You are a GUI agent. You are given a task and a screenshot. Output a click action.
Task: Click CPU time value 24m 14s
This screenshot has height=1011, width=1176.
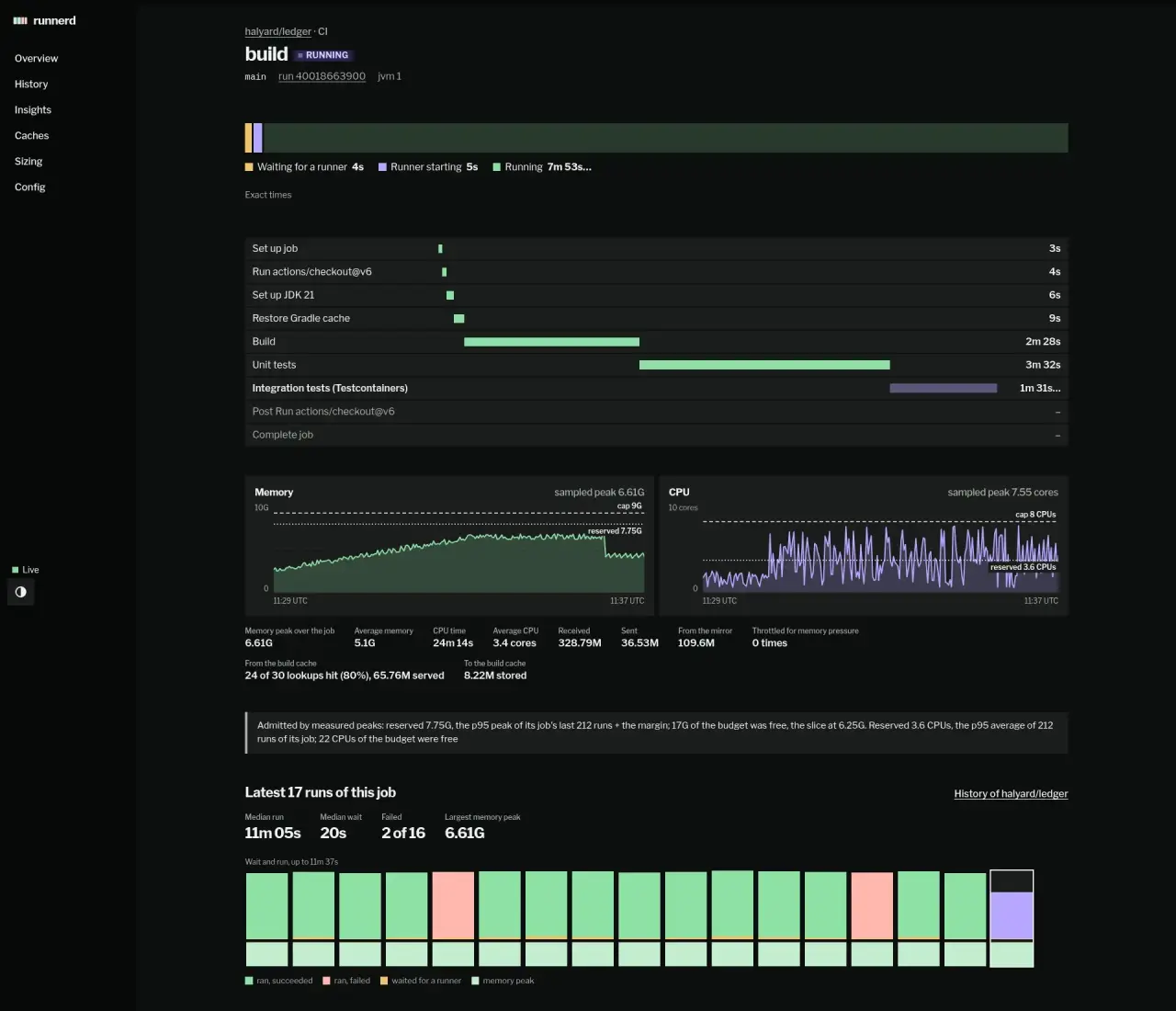tap(453, 643)
